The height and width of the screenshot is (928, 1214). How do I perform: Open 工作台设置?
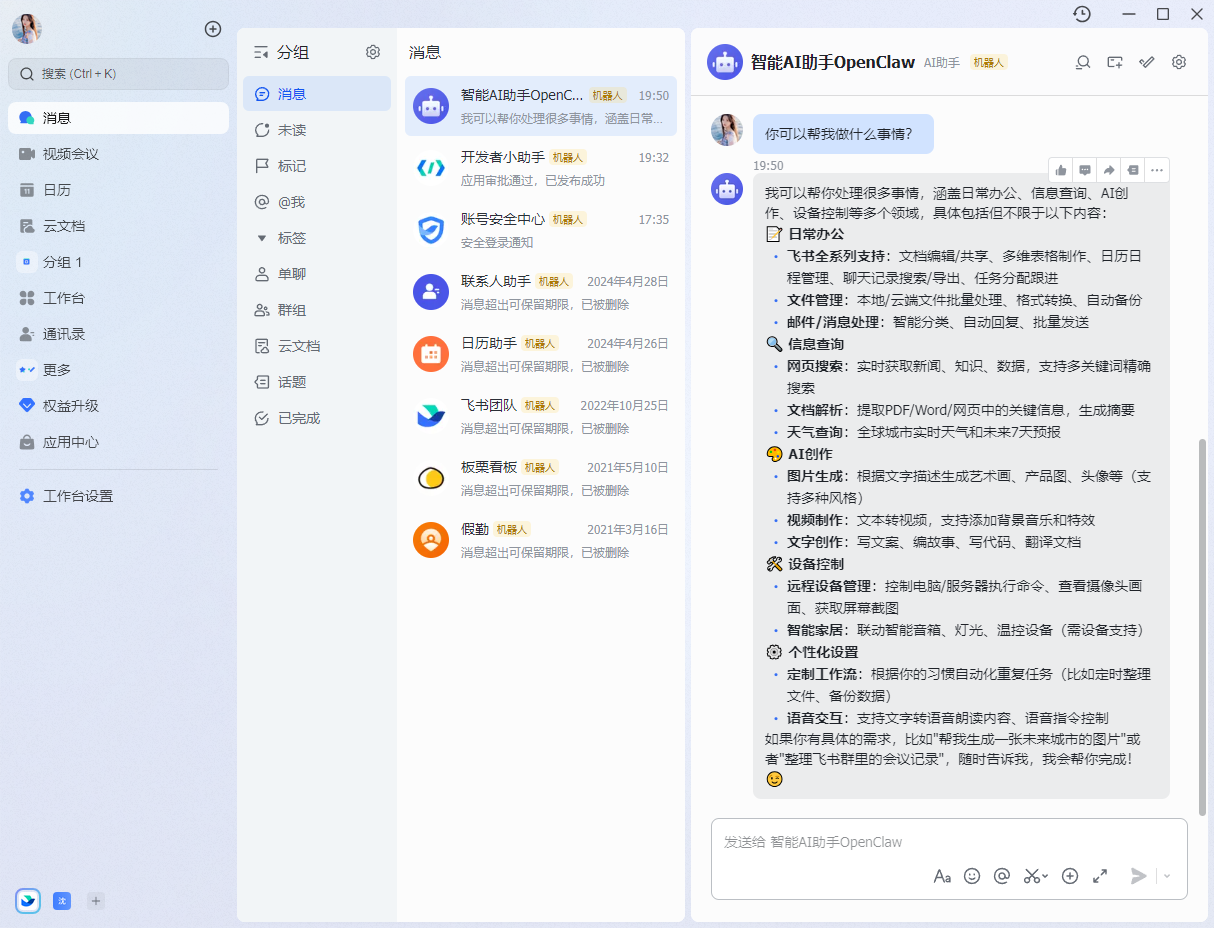coord(118,496)
